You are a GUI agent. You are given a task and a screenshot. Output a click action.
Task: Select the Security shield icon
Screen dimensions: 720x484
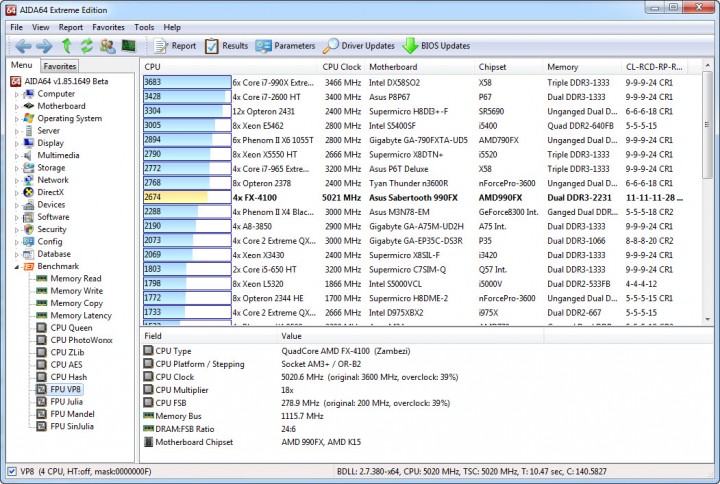28,229
